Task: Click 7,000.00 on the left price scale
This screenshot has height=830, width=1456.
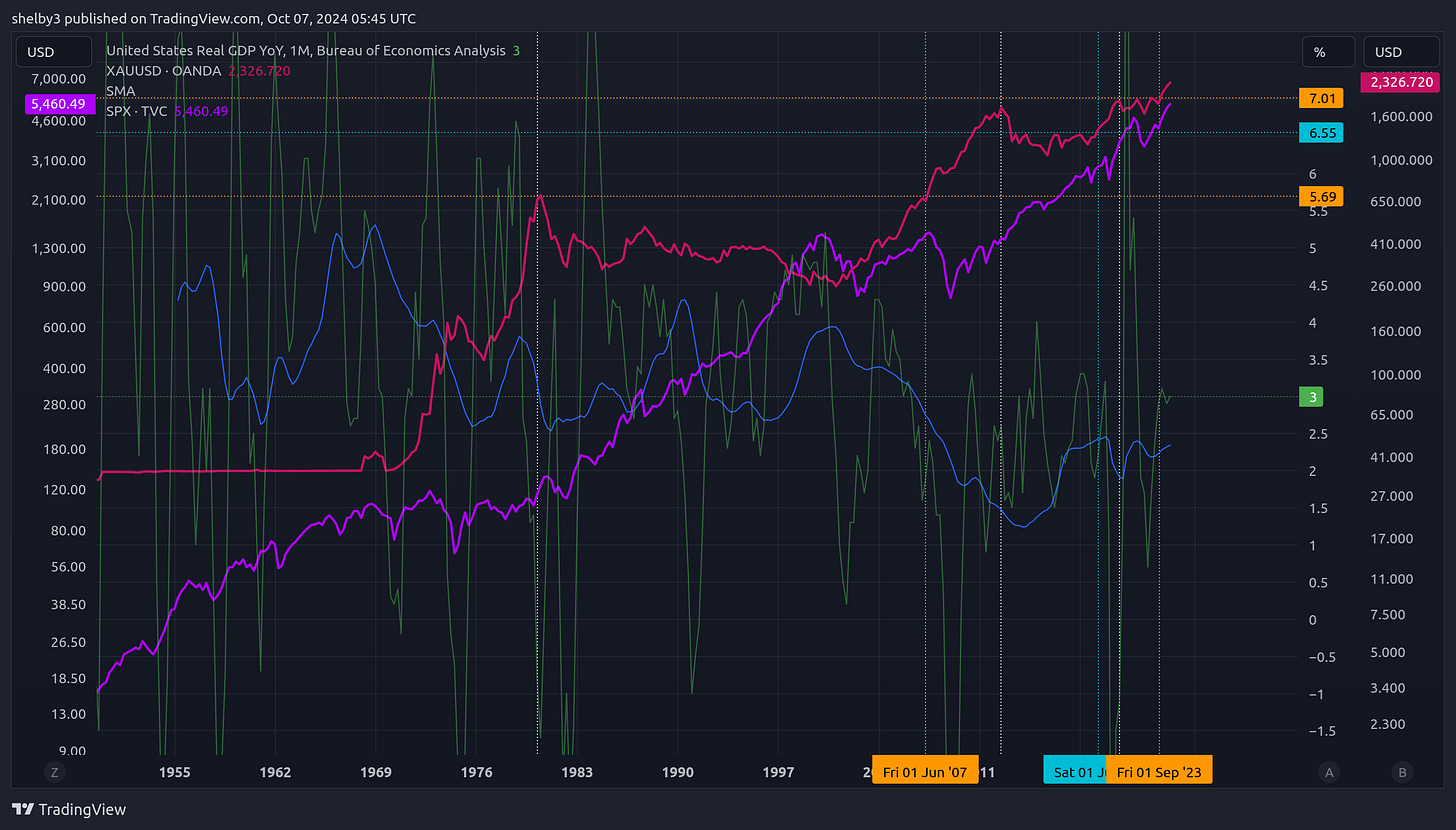Action: (60, 79)
